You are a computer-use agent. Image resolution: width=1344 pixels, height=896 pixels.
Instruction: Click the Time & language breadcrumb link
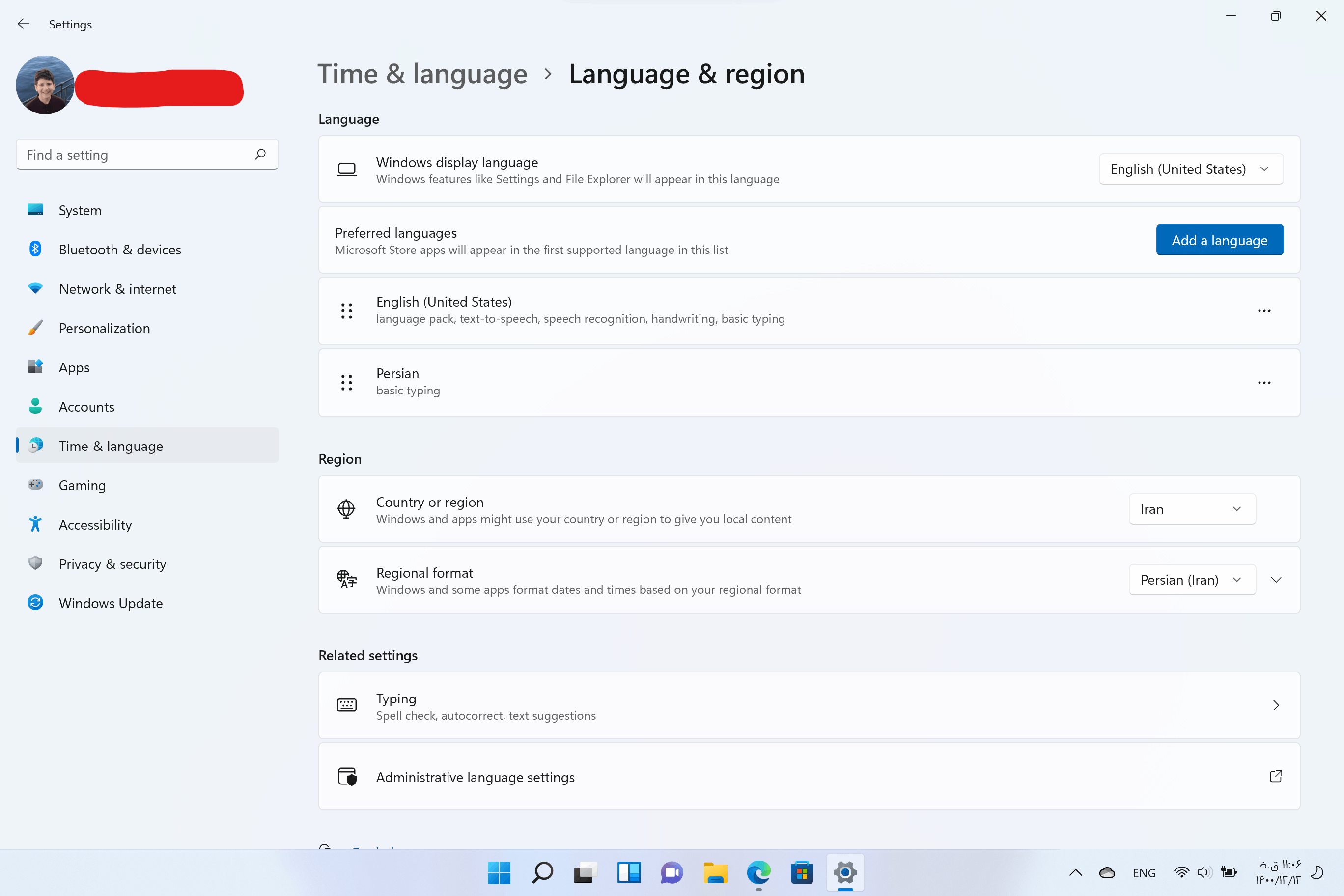(422, 74)
